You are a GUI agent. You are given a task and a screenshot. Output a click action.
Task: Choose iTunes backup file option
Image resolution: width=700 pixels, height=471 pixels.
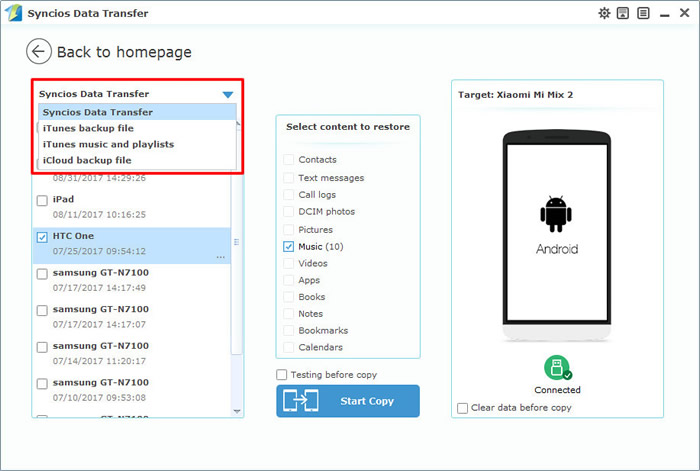pos(137,128)
